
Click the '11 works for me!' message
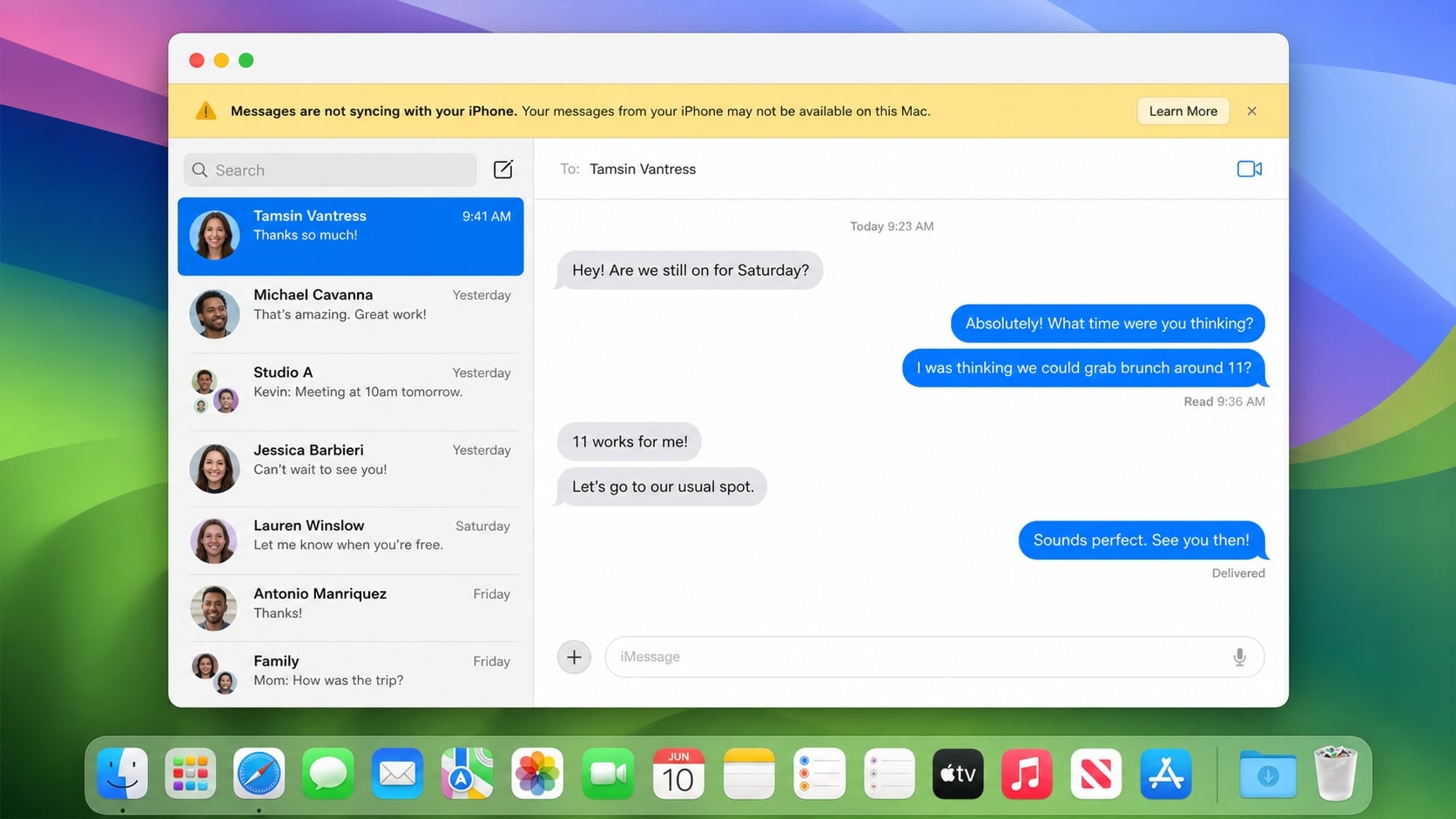[629, 441]
